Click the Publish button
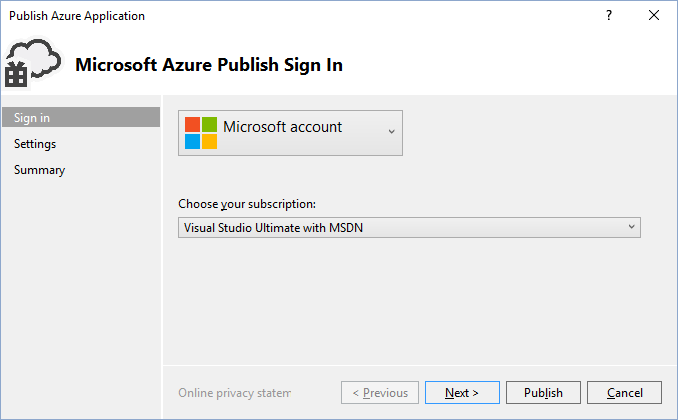Image resolution: width=678 pixels, height=420 pixels. [x=543, y=393]
